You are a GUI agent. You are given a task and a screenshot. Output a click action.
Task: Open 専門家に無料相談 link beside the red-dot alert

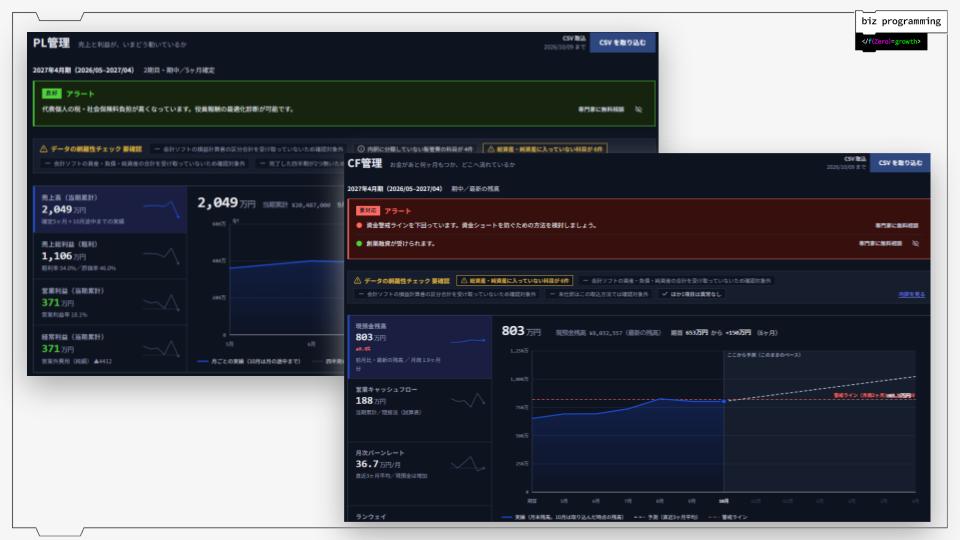pyautogui.click(x=896, y=225)
